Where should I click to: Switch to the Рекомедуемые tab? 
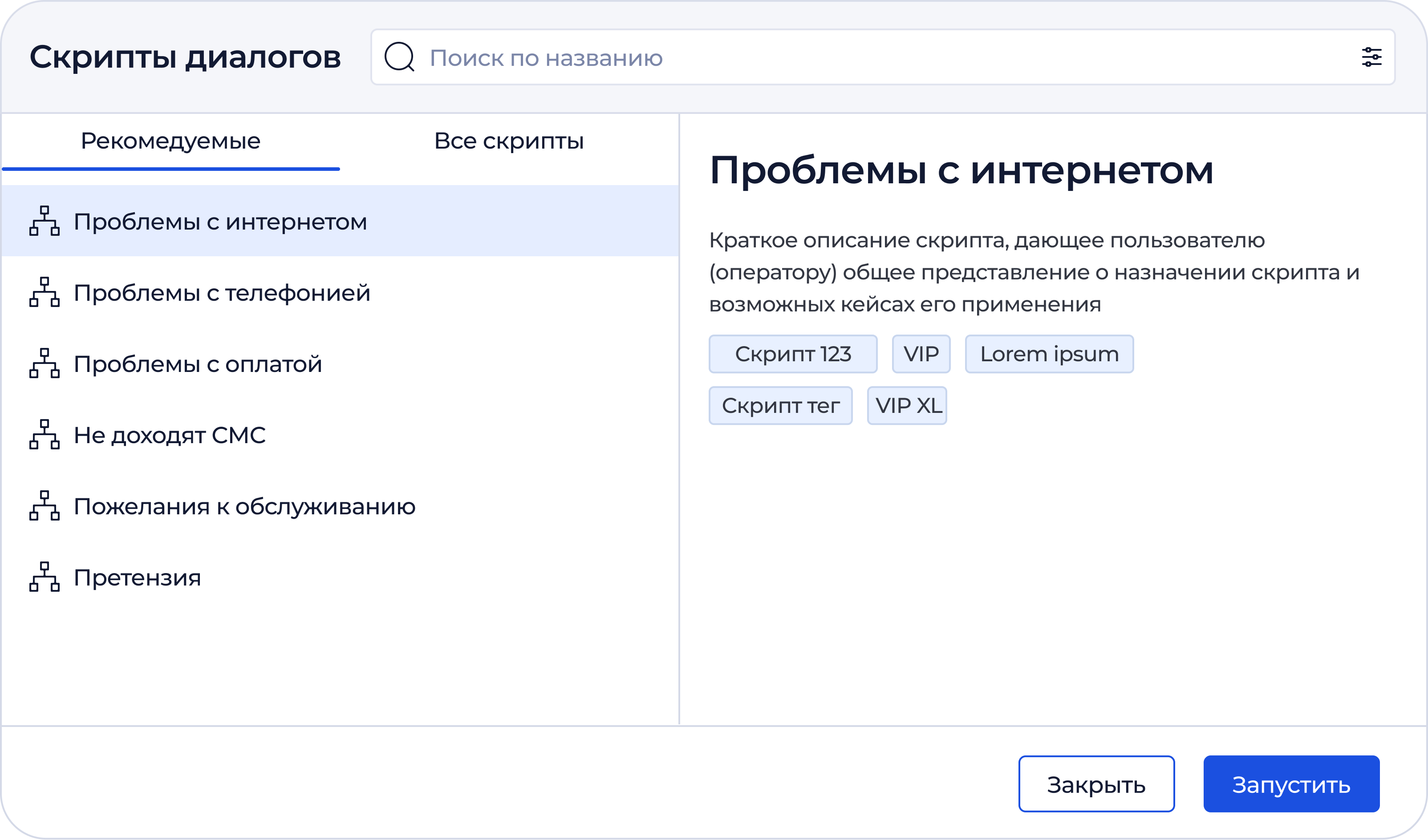coord(170,141)
